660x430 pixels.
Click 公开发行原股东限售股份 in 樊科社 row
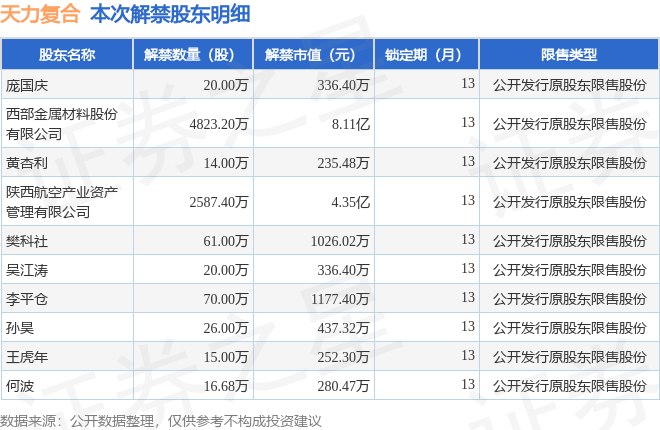click(570, 241)
